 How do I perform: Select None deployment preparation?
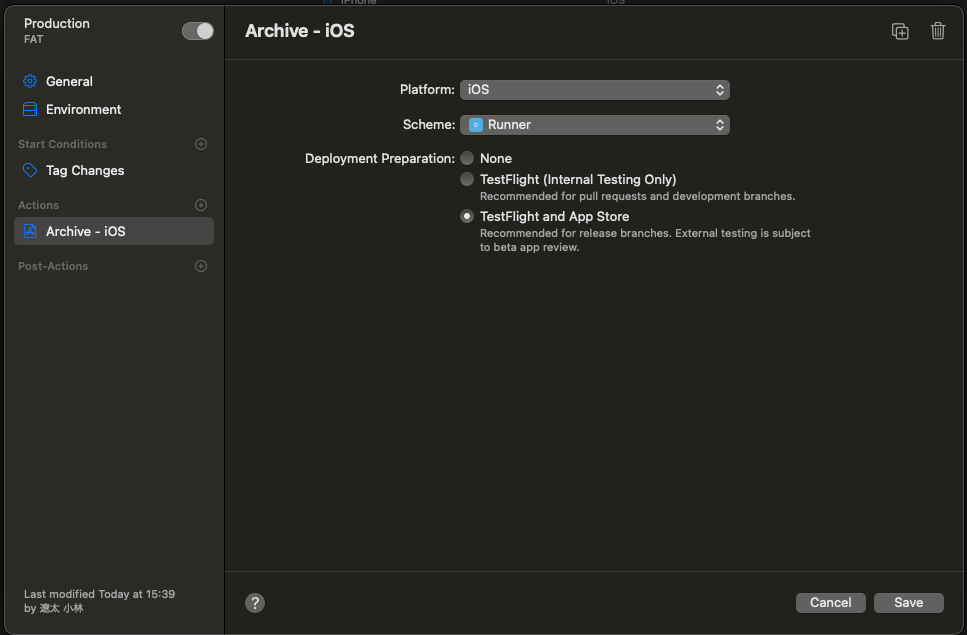pos(467,158)
